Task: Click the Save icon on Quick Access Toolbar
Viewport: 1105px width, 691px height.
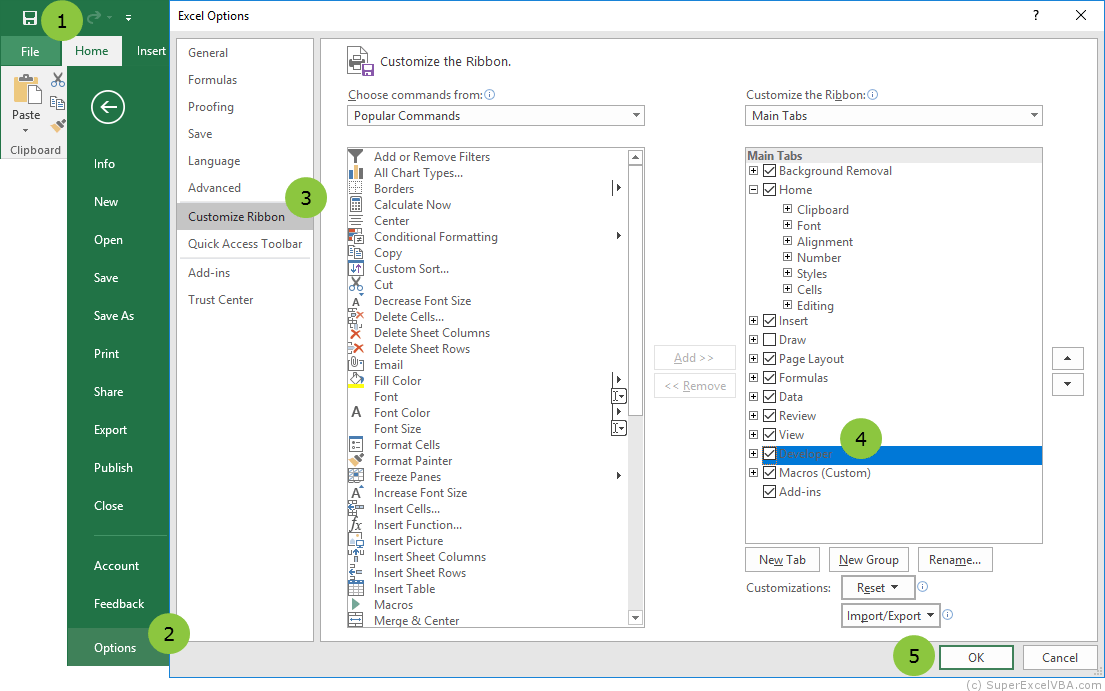Action: tap(28, 16)
